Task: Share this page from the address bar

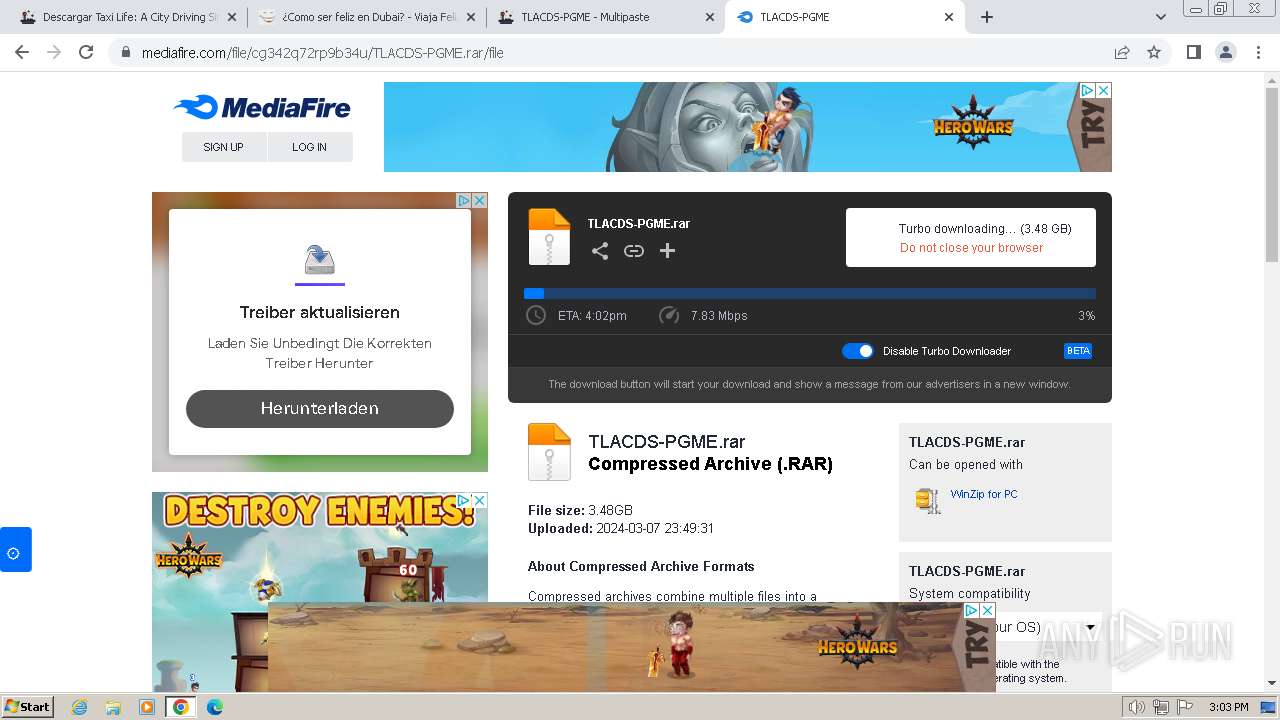Action: (1122, 52)
